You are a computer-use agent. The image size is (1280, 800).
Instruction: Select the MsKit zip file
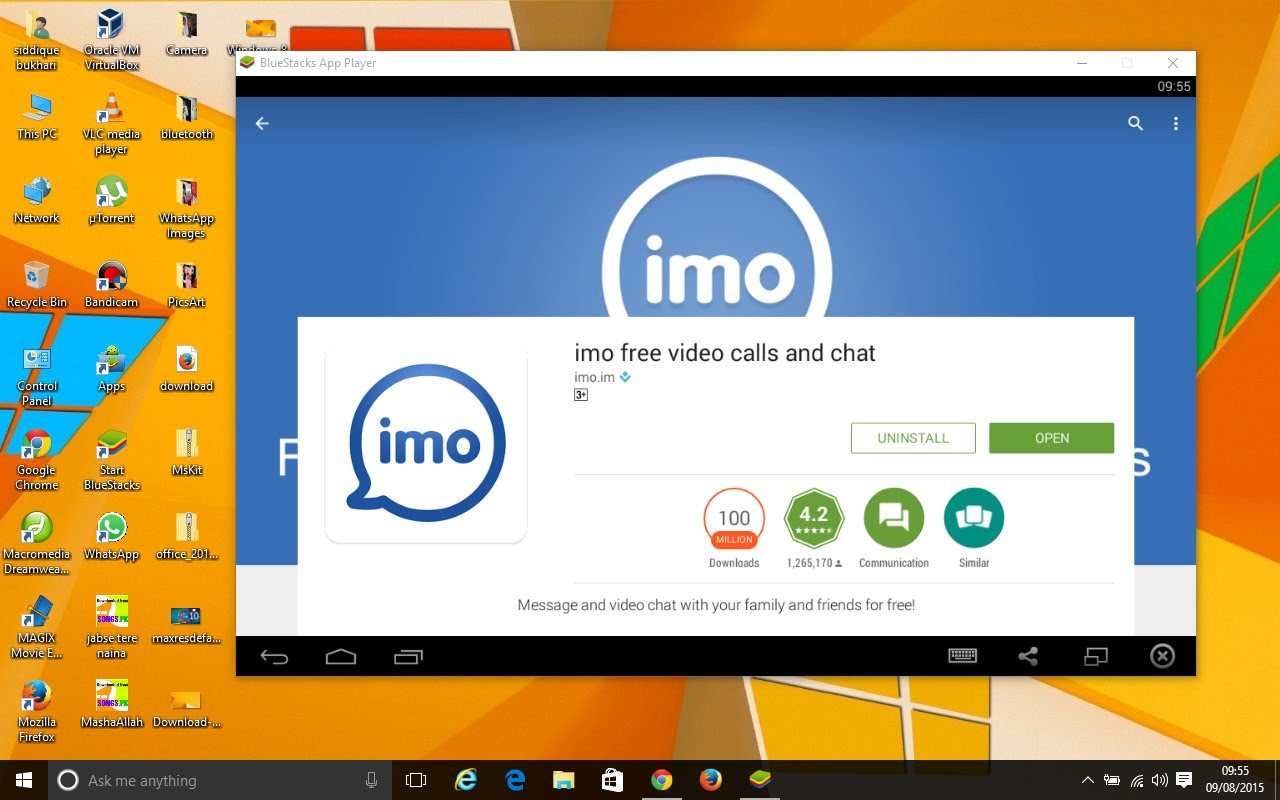click(186, 452)
